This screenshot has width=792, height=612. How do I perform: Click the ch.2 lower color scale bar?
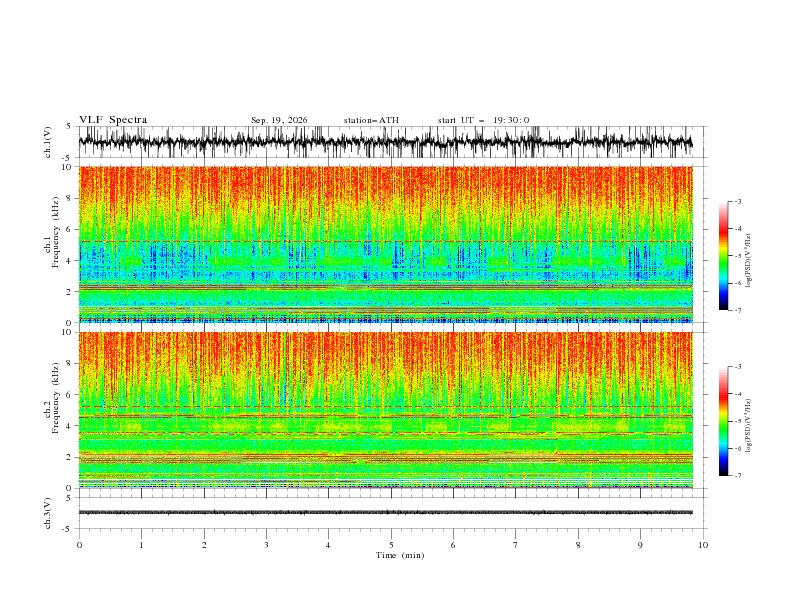723,421
